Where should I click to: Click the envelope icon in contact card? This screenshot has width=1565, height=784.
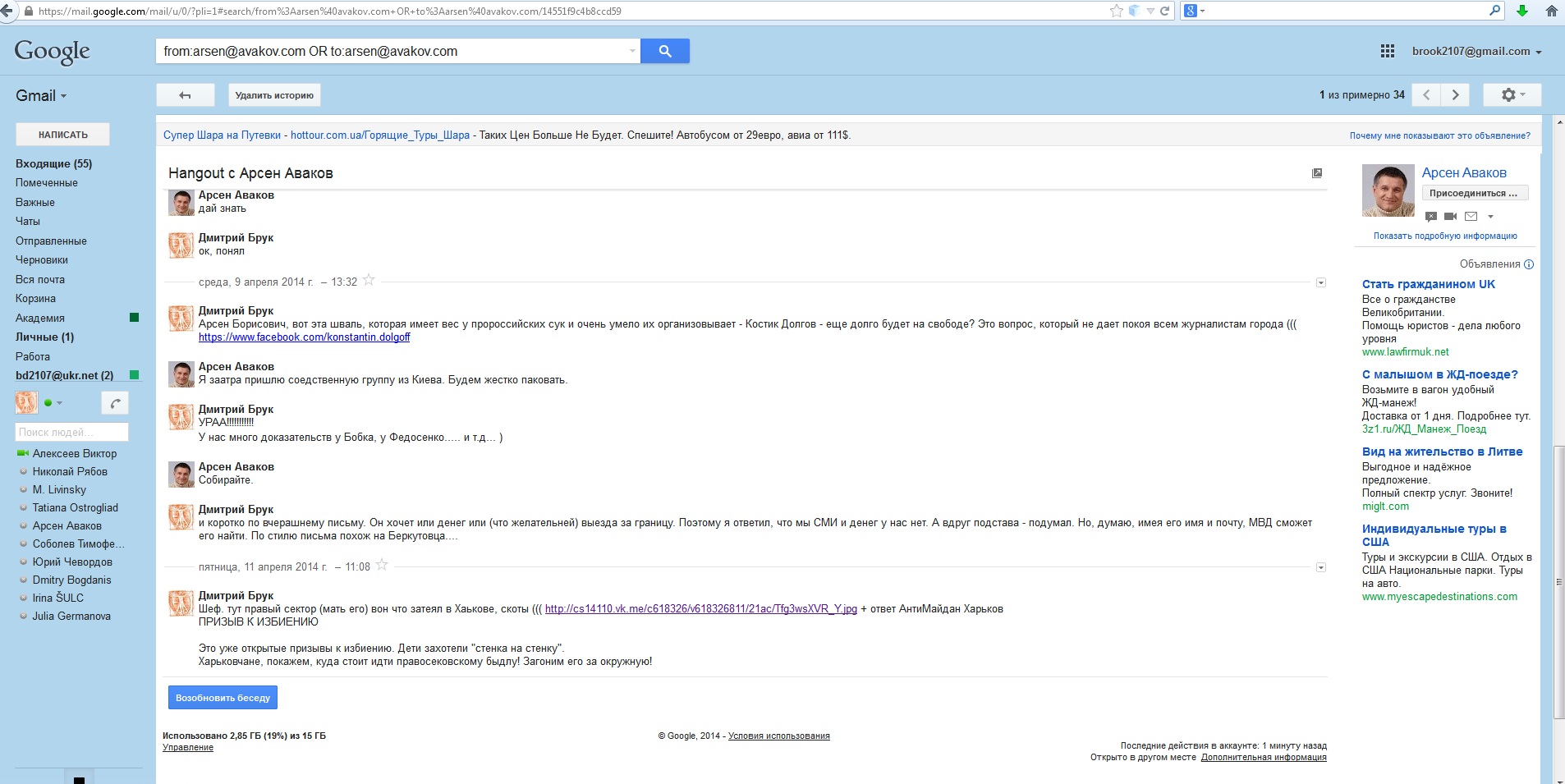click(x=1471, y=217)
